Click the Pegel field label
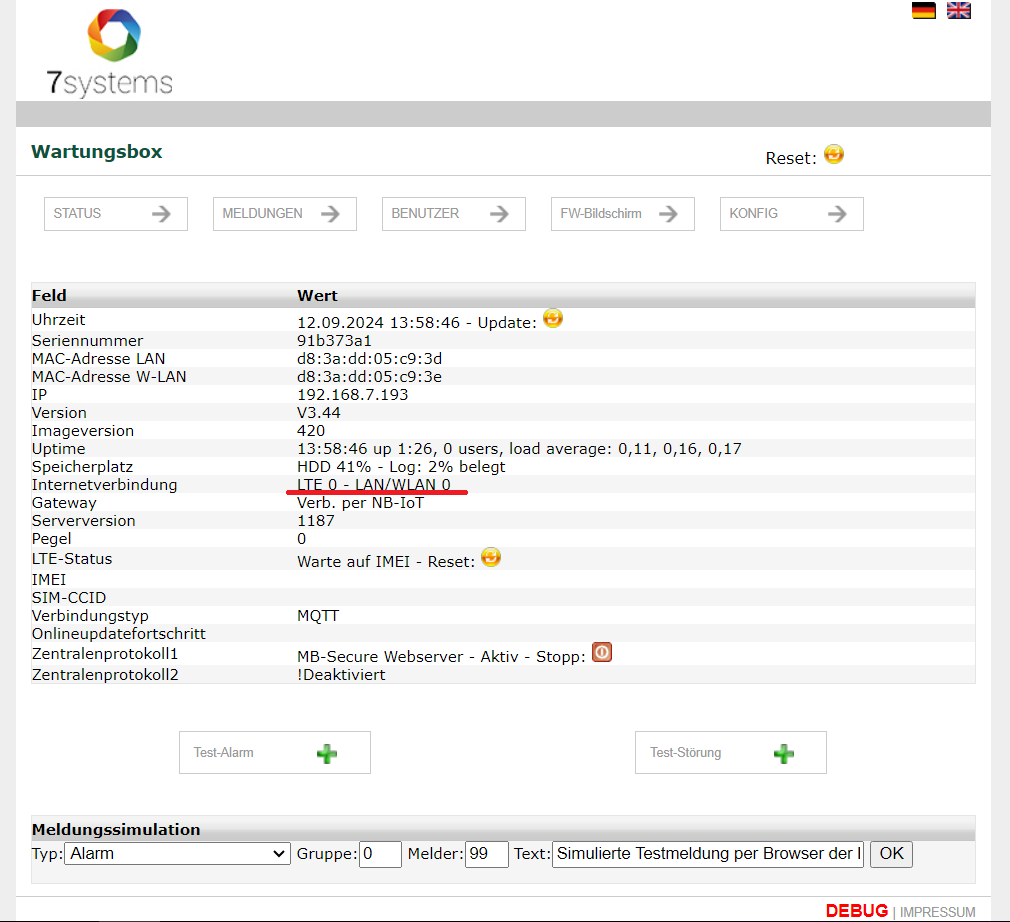Image resolution: width=1010 pixels, height=922 pixels. coord(52,539)
